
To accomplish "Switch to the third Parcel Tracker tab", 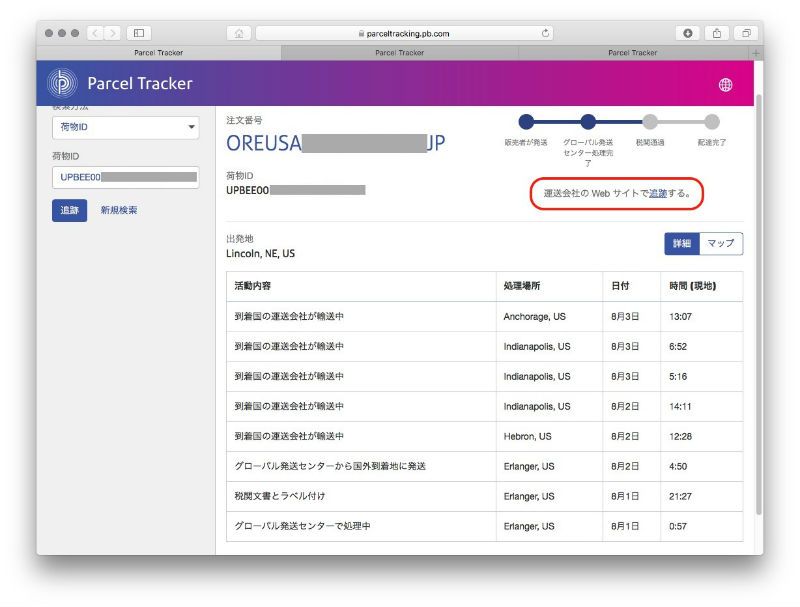I will point(633,53).
